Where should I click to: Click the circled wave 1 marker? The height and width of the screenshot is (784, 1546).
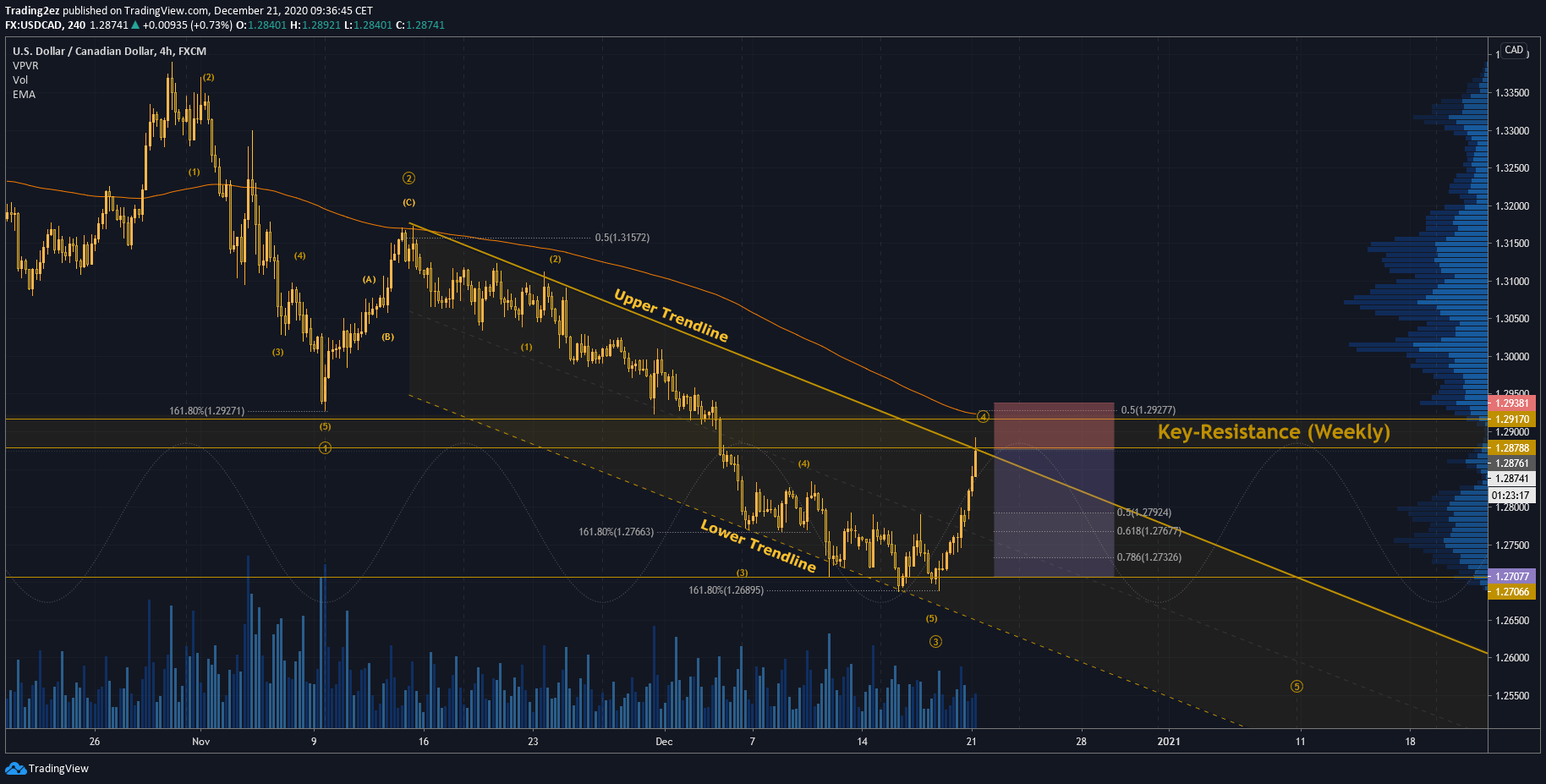(325, 448)
